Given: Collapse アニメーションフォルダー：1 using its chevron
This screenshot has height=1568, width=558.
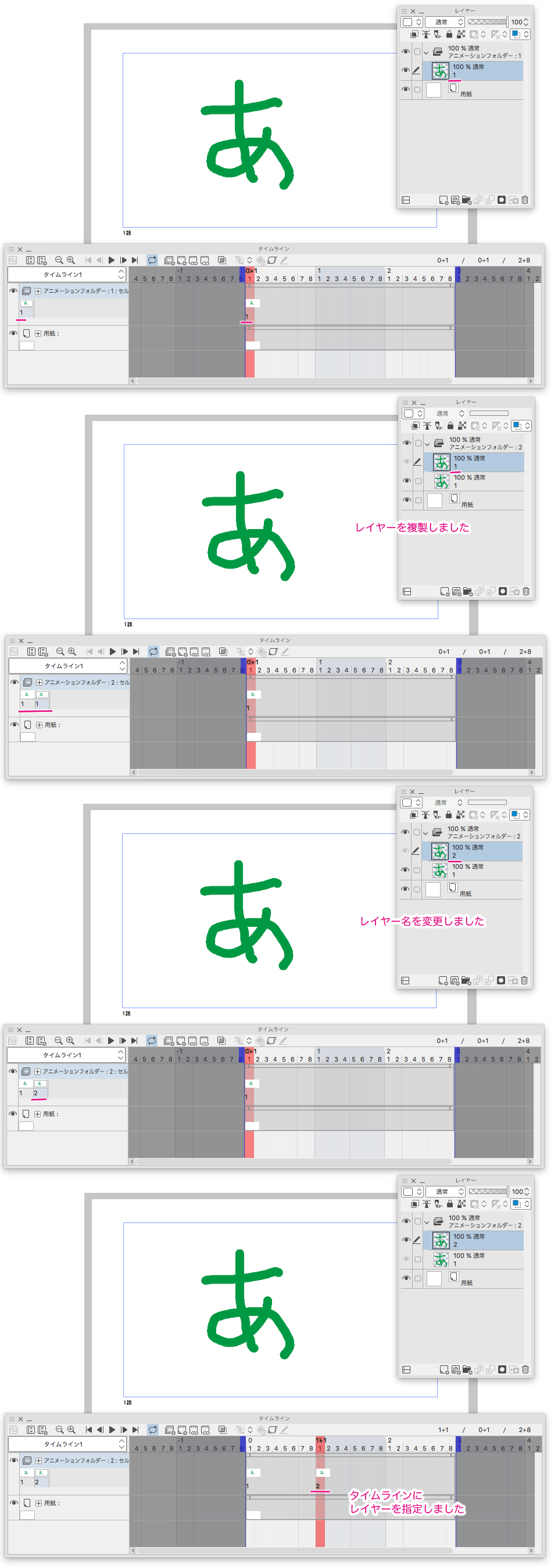Looking at the screenshot, I should (x=427, y=52).
